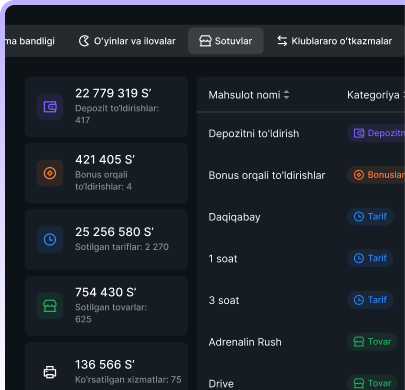
Task: Open O'yinlar va ilovalar tab
Action: click(127, 41)
